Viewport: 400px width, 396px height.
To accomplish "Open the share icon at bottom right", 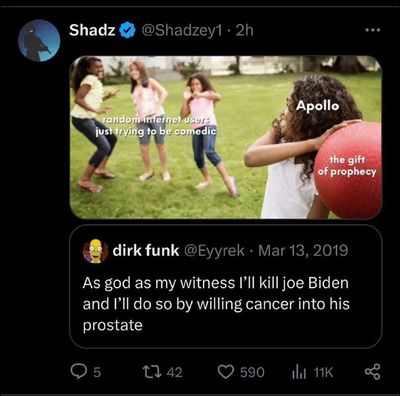I will [372, 371].
